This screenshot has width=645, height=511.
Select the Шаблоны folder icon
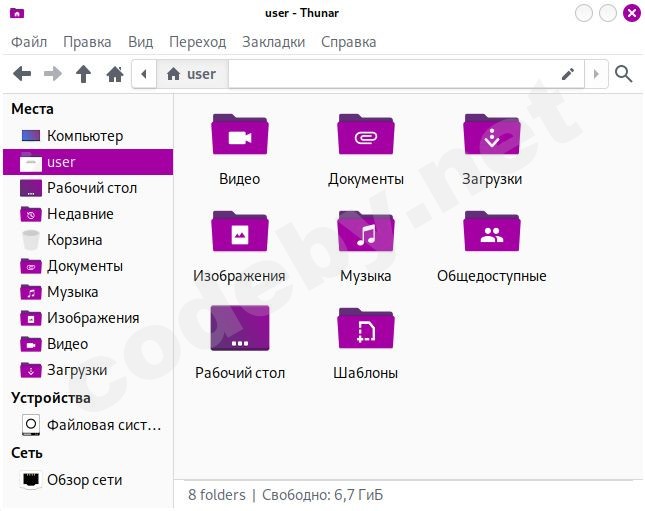366,328
